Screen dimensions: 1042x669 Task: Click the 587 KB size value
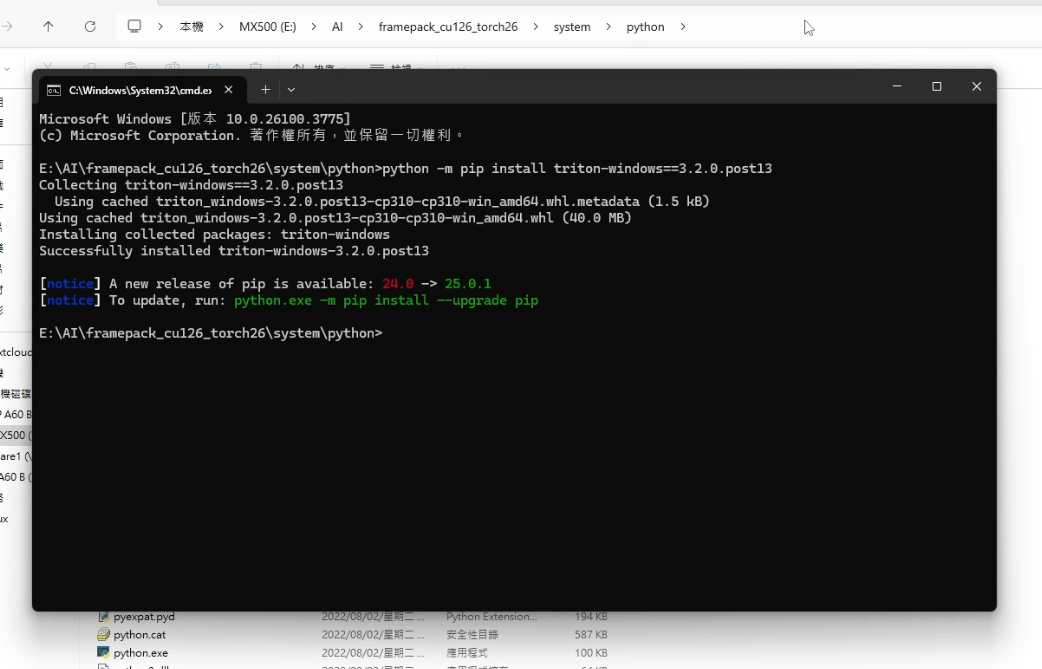[591, 634]
